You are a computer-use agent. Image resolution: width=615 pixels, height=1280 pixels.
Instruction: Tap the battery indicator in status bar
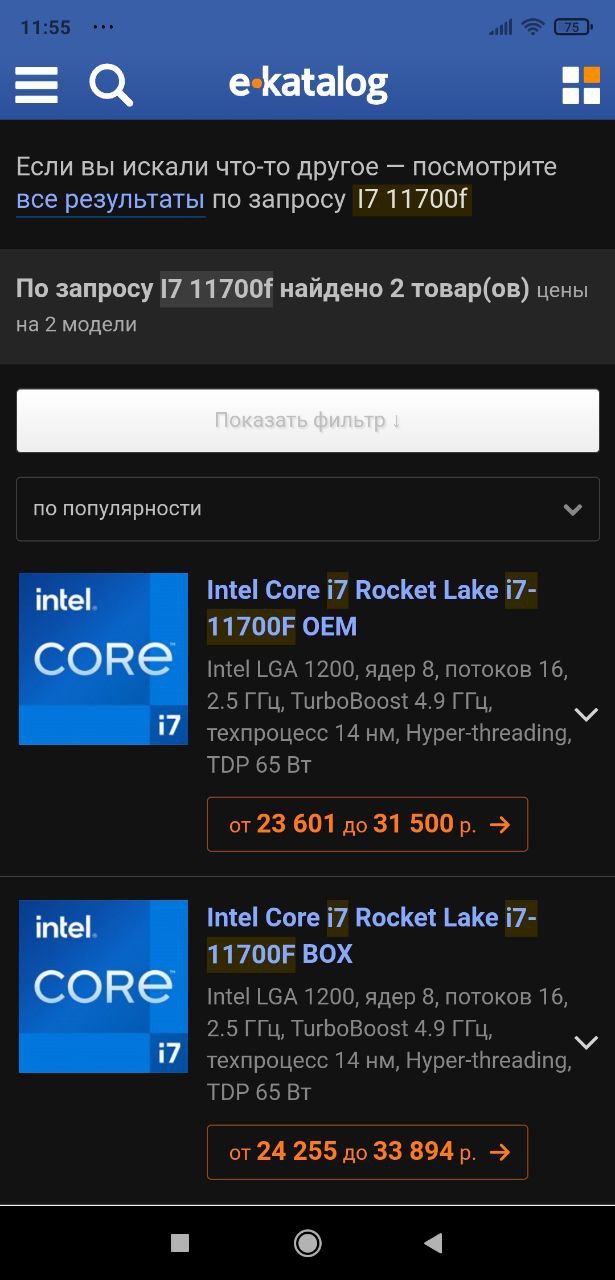(573, 27)
